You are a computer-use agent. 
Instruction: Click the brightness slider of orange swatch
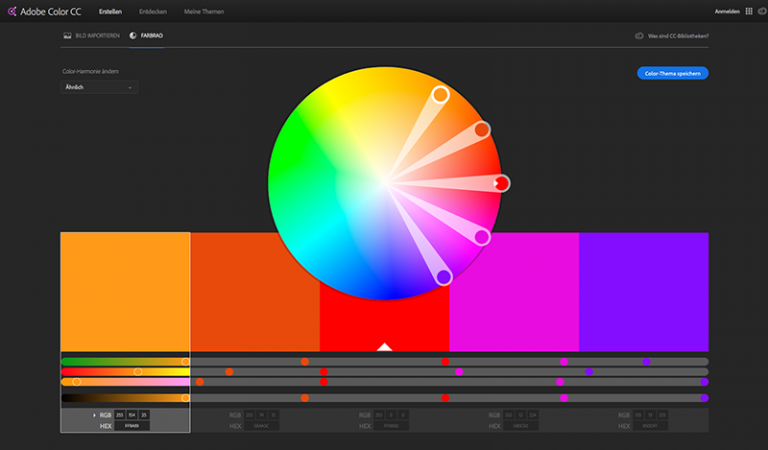125,398
